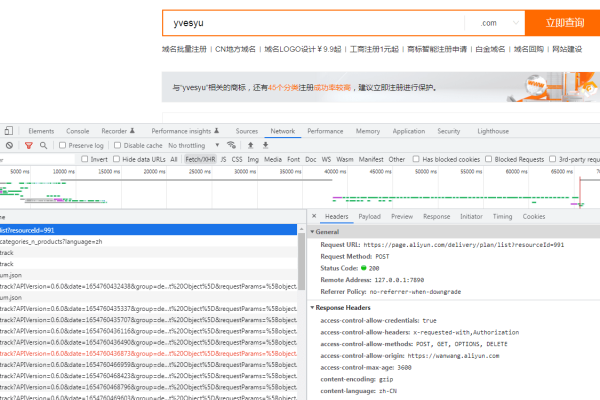The width and height of the screenshot is (600, 400).
Task: Check the Hide data URLs checkbox
Action: (x=116, y=159)
